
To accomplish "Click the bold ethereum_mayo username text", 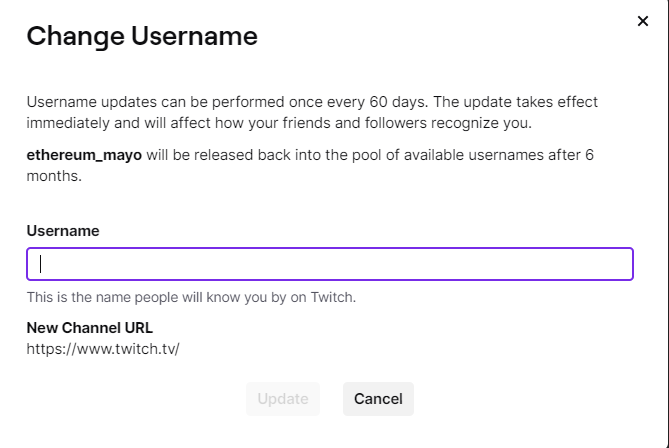I will click(x=84, y=156).
